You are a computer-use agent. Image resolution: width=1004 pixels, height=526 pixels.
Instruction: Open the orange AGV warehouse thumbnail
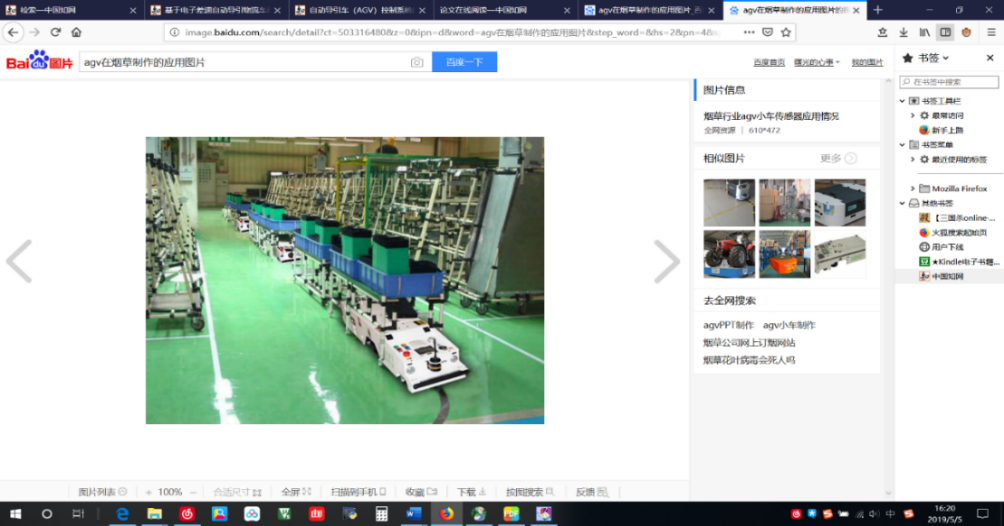click(x=784, y=254)
